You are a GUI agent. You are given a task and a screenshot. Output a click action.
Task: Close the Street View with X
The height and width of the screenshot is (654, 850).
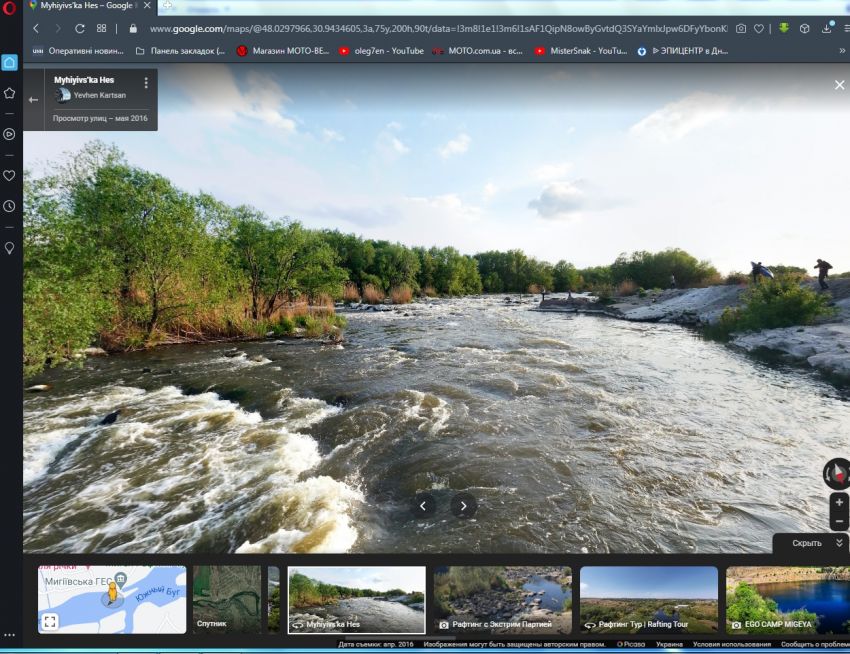[x=839, y=85]
